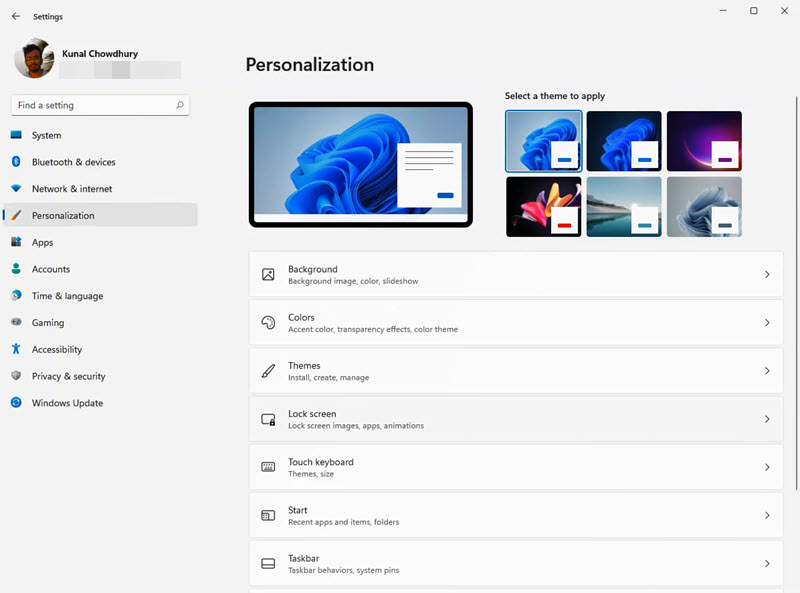Expand Themes settings chevron
800x593 pixels.
[767, 371]
